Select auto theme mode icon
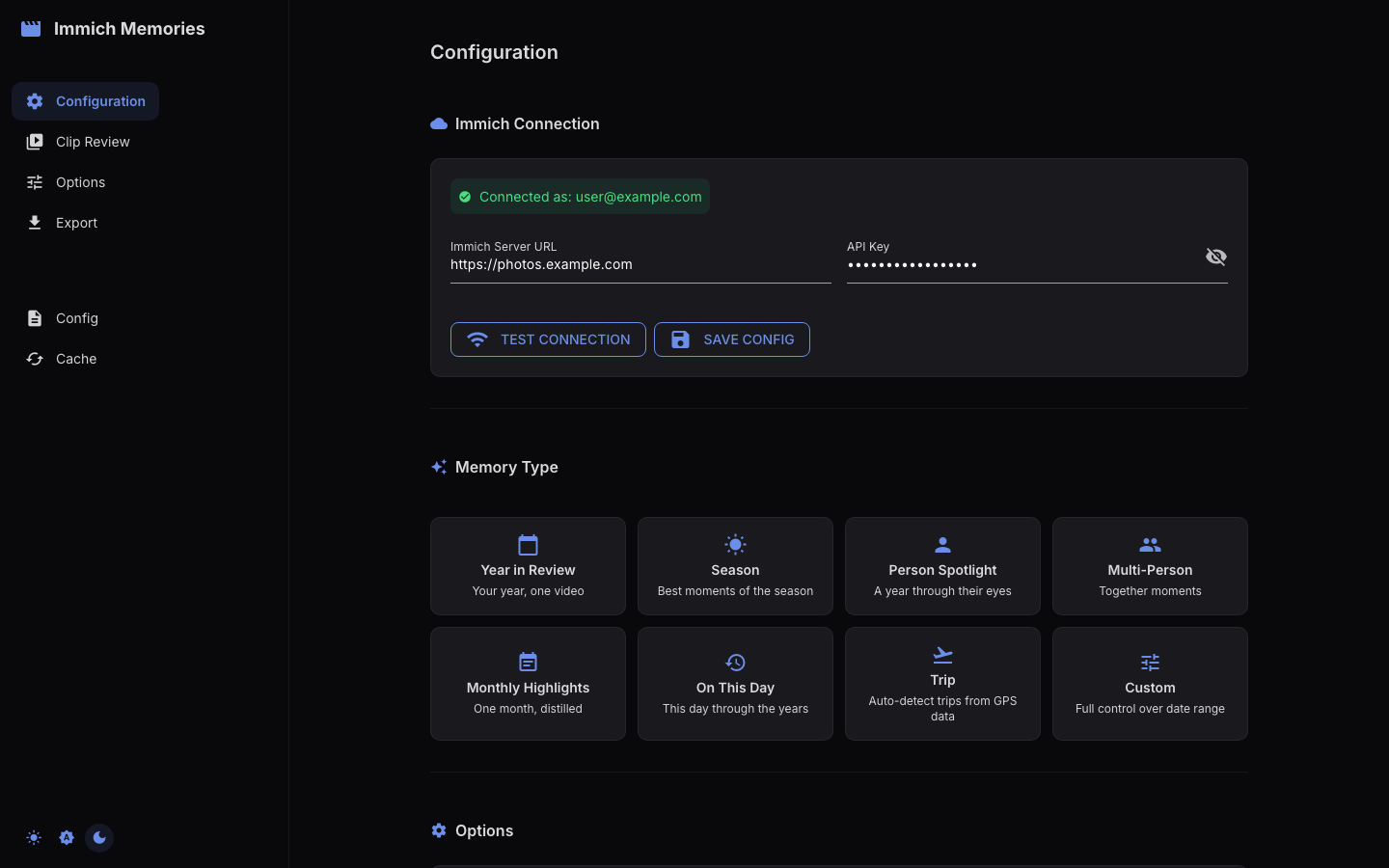Viewport: 1389px width, 868px height. 67,838
